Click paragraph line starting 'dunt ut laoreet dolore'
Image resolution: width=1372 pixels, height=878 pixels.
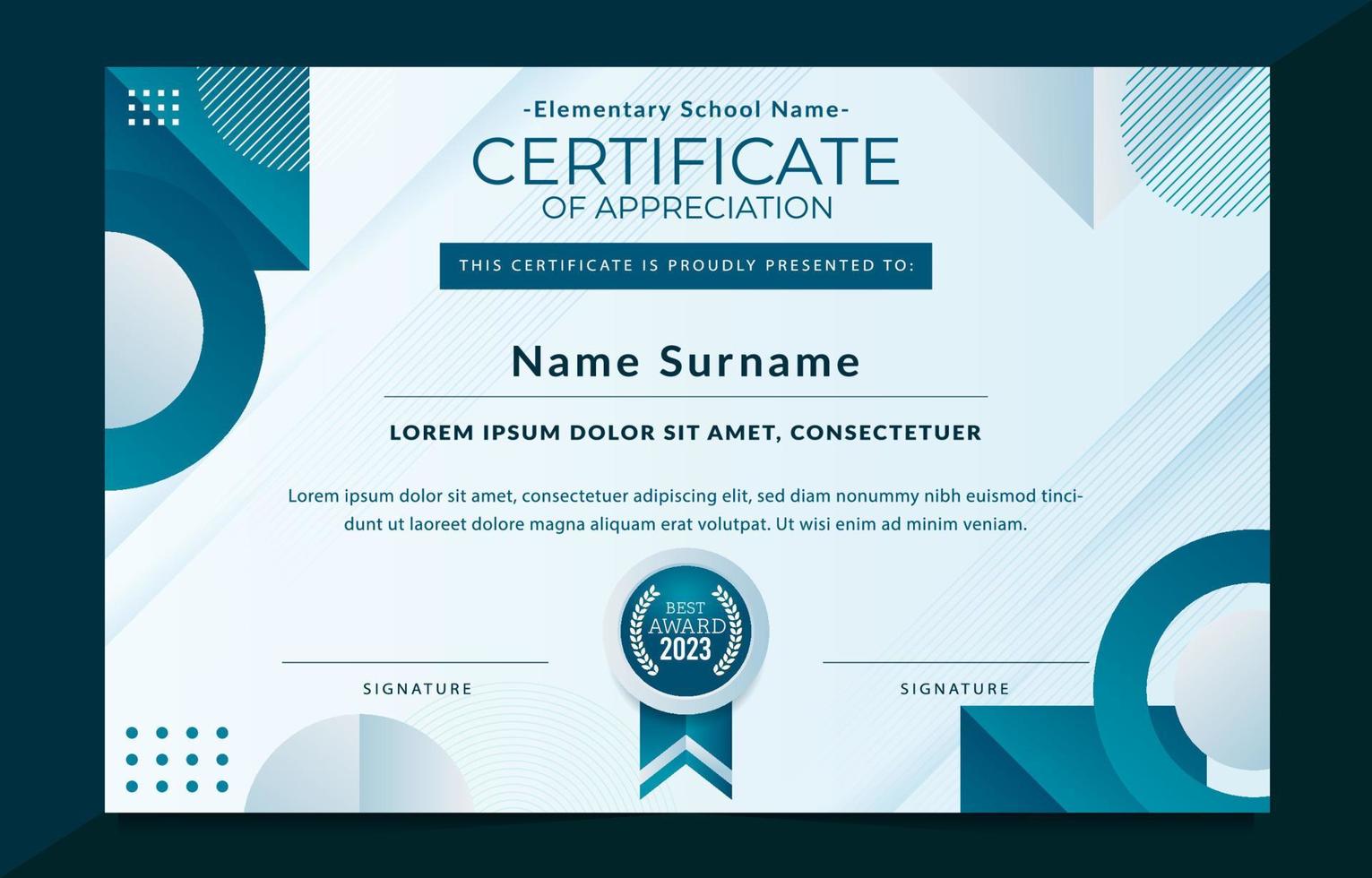point(686,524)
